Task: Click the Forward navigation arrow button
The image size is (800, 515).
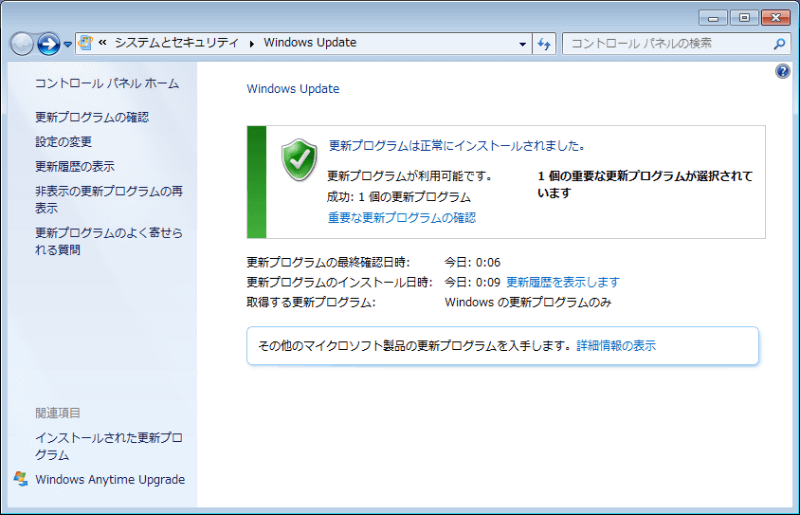Action: 49,44
